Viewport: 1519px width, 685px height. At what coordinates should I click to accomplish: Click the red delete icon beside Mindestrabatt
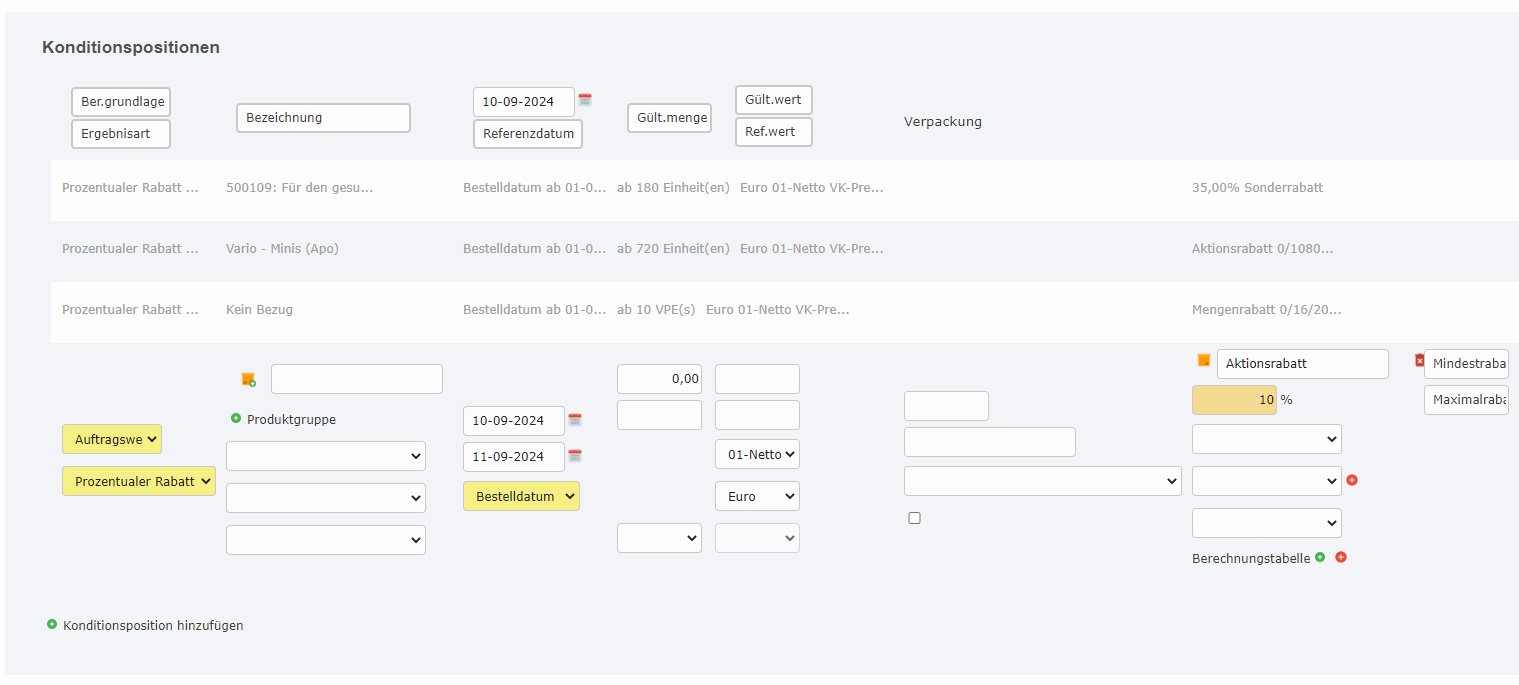(x=1419, y=360)
